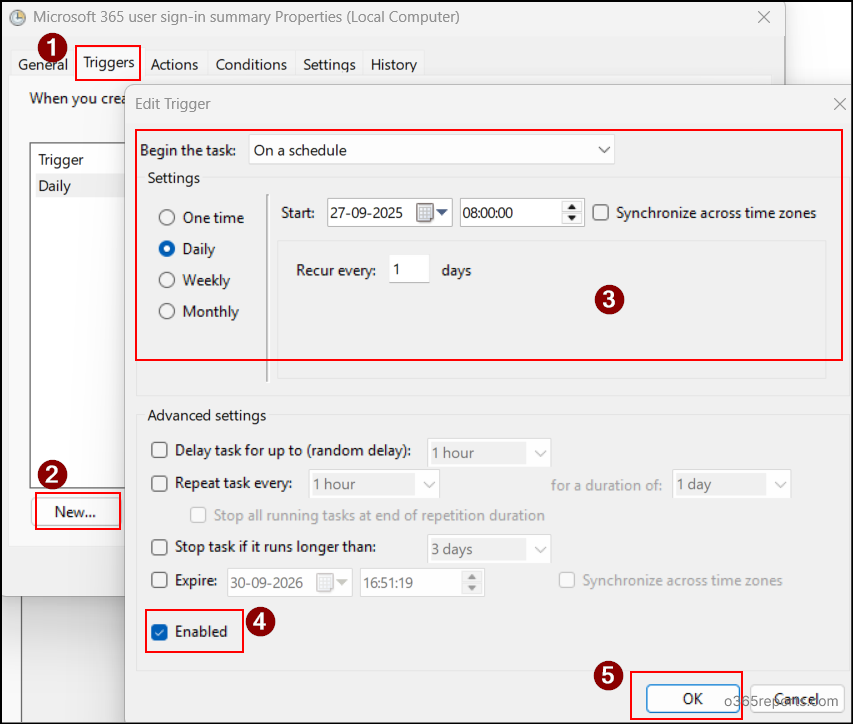The width and height of the screenshot is (853, 724).
Task: Click the New... trigger button
Action: click(76, 512)
